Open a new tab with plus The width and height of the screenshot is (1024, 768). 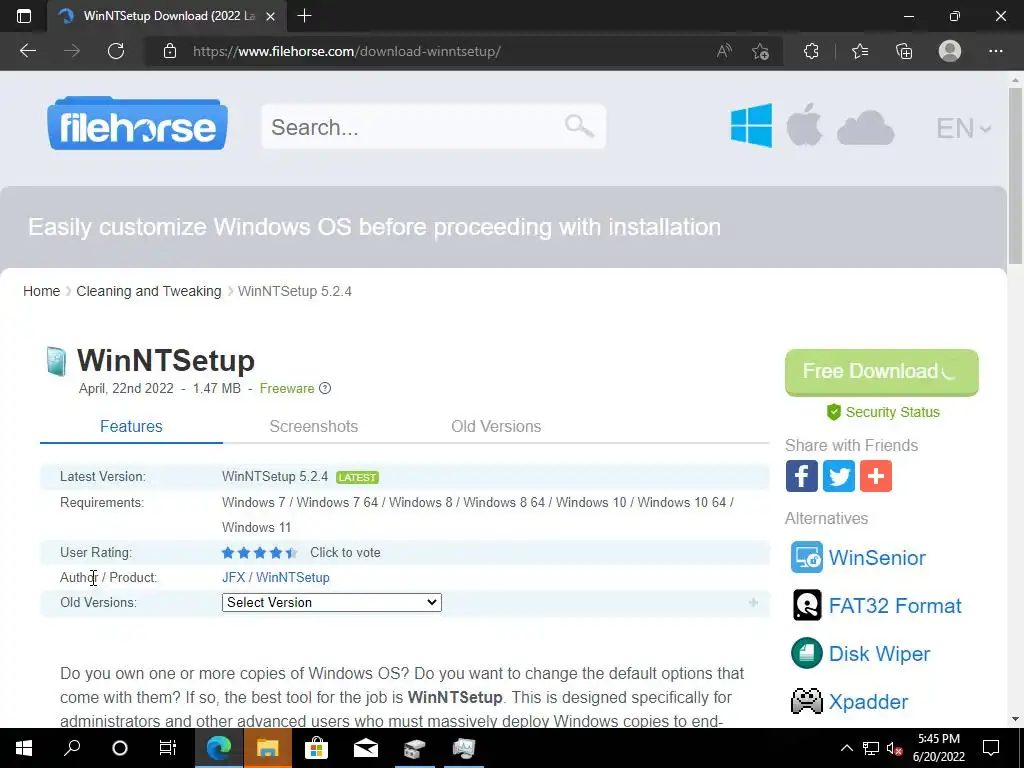tap(304, 16)
